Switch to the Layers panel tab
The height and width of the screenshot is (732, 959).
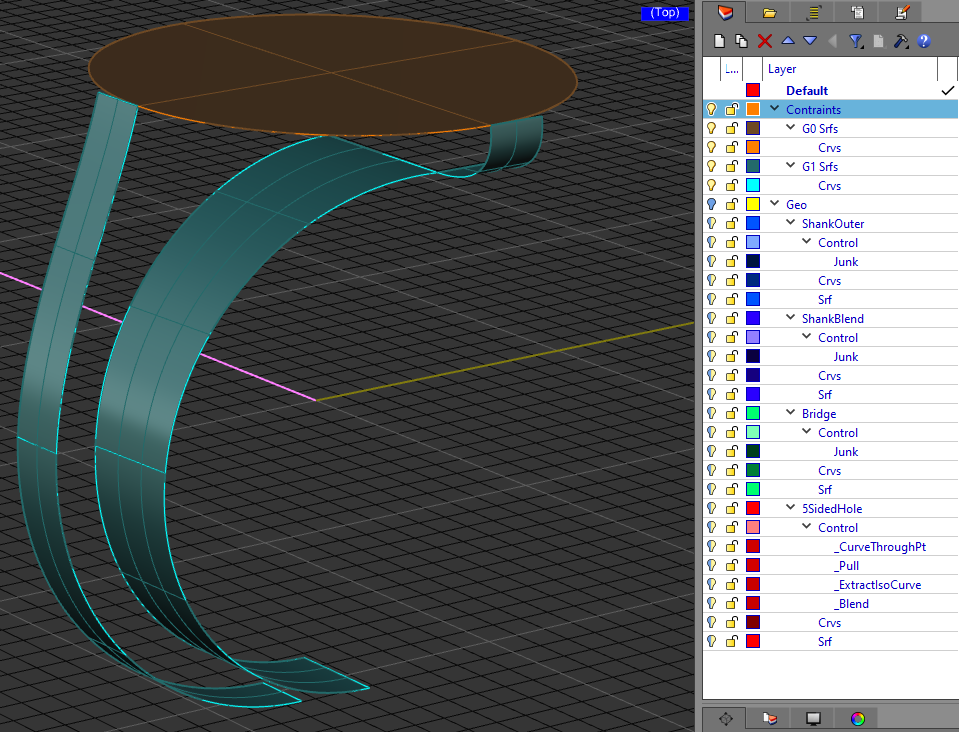725,12
